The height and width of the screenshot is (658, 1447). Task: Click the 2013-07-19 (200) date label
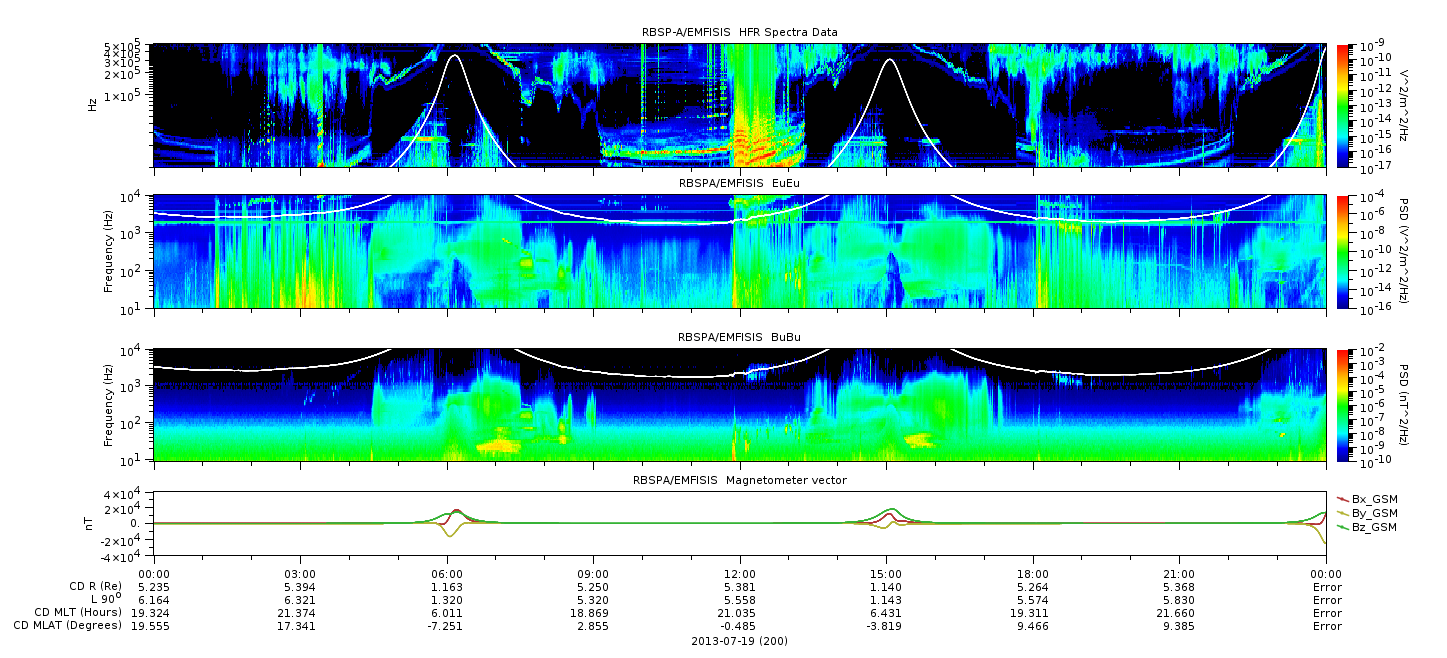coord(739,640)
